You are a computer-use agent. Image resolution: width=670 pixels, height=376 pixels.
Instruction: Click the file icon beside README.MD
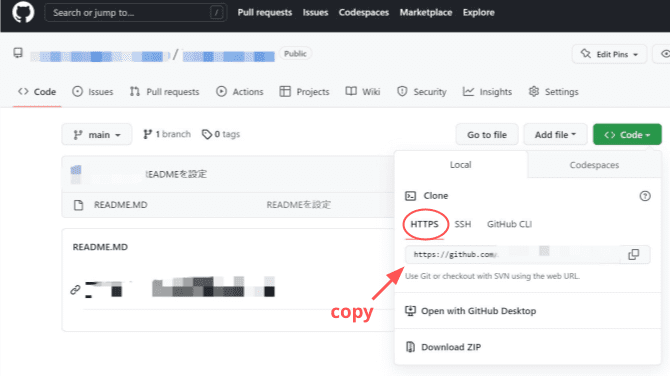tap(78, 205)
